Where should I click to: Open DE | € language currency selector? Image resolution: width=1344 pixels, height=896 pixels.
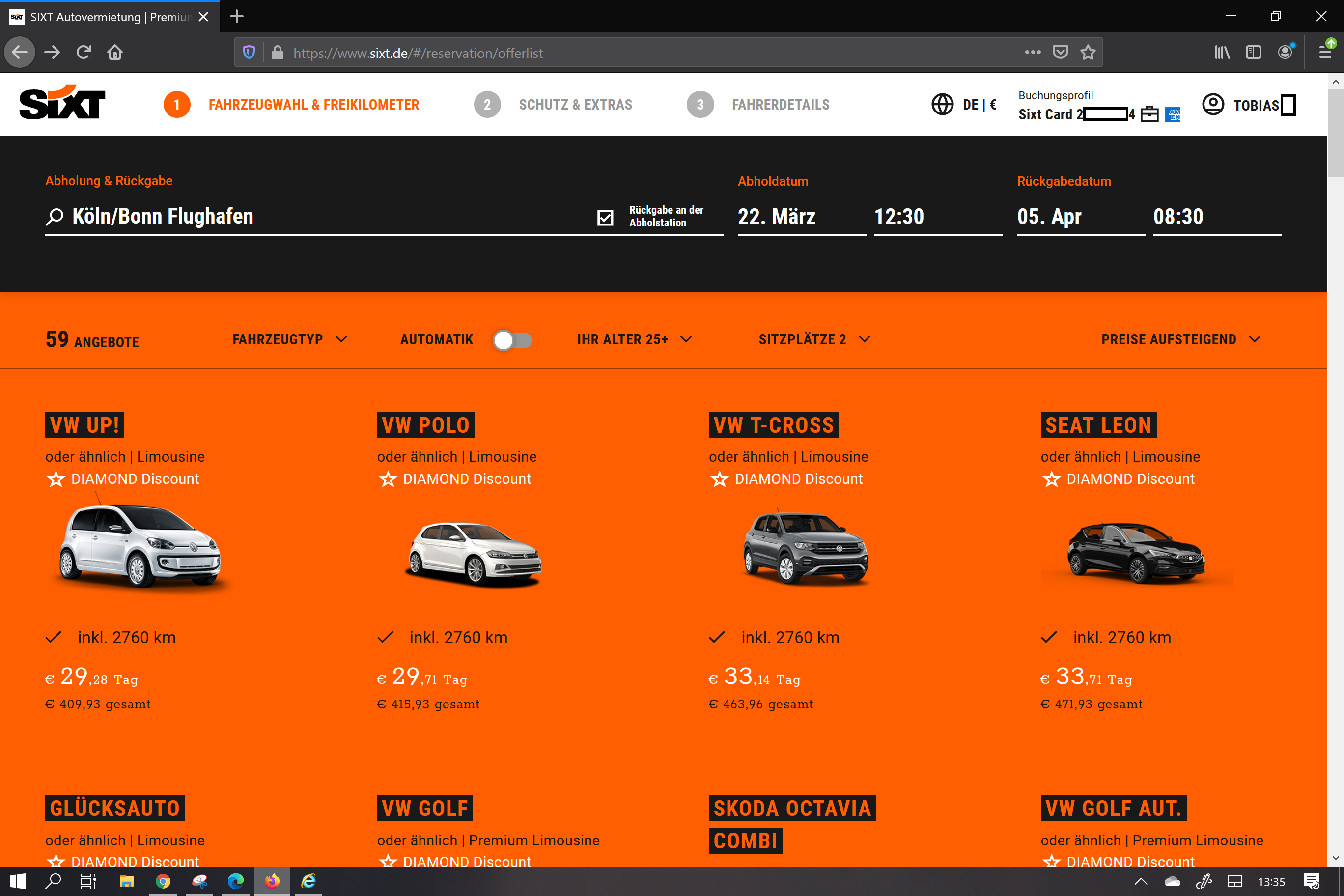(x=980, y=105)
